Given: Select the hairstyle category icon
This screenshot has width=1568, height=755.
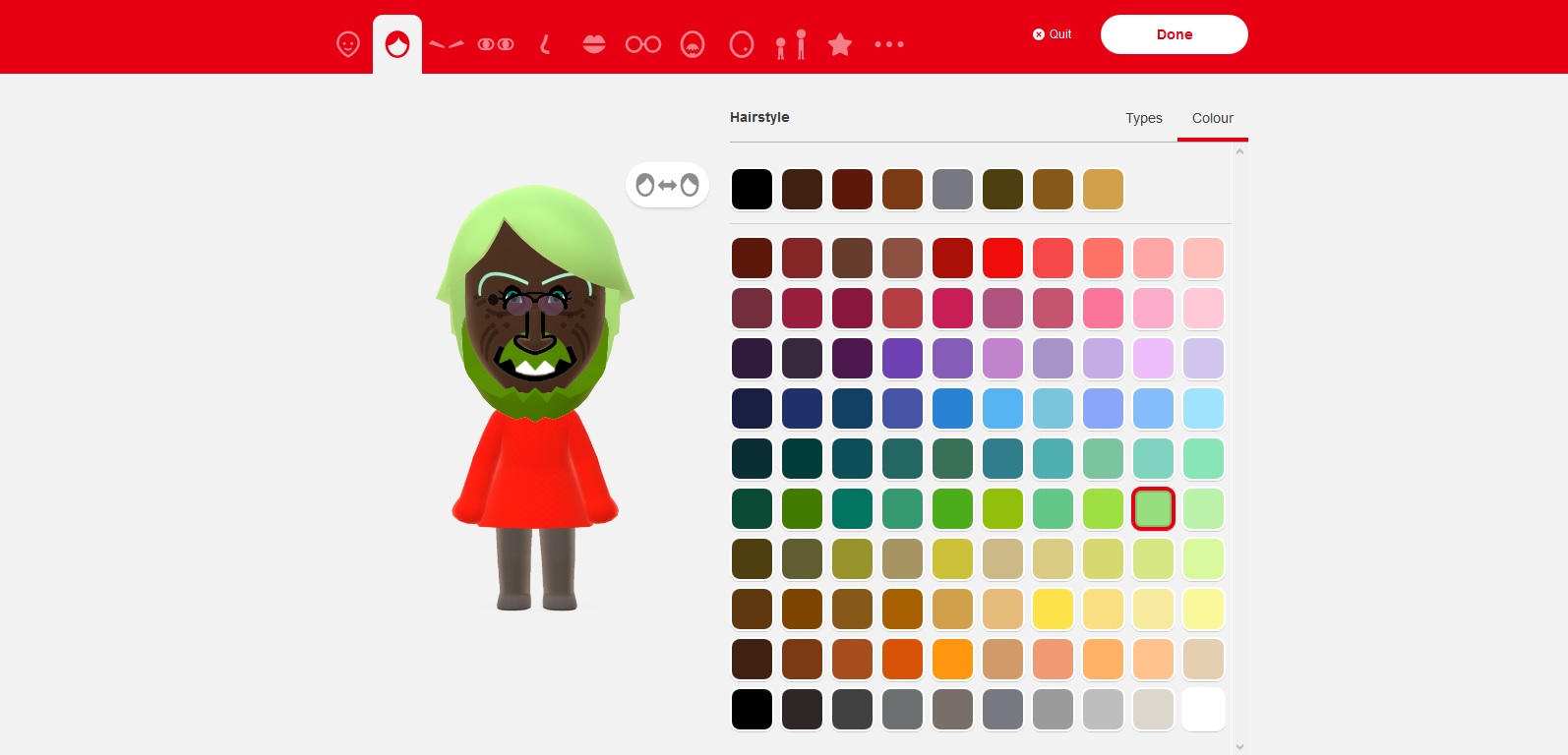Looking at the screenshot, I should (397, 44).
